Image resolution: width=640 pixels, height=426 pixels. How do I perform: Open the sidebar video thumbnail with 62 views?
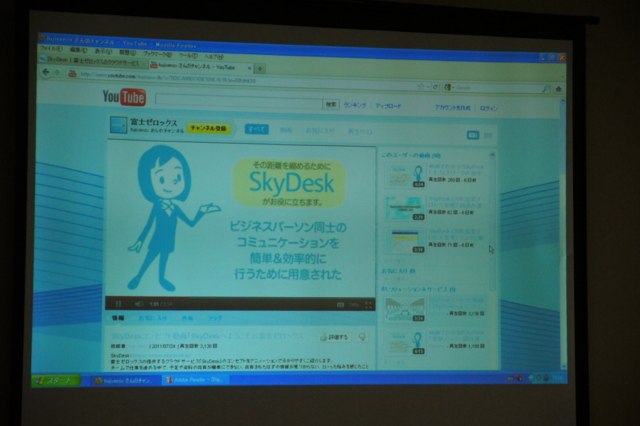click(x=405, y=208)
